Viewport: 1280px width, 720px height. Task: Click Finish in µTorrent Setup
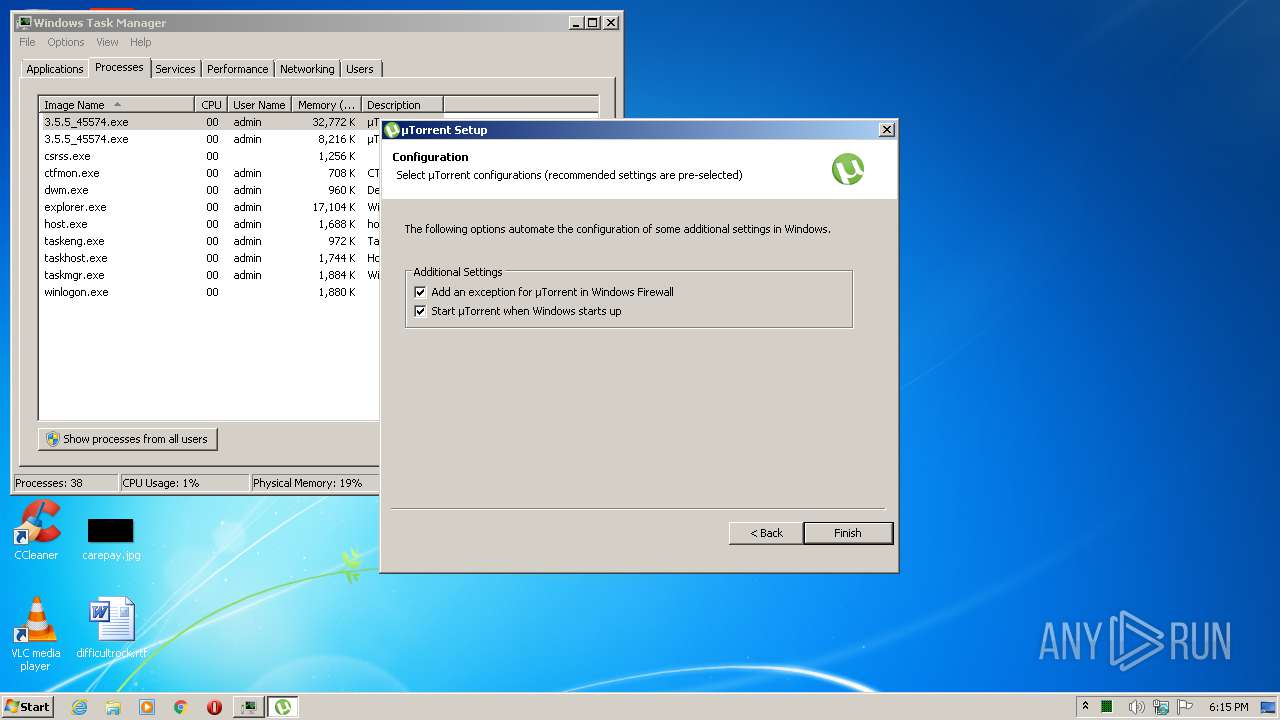848,533
